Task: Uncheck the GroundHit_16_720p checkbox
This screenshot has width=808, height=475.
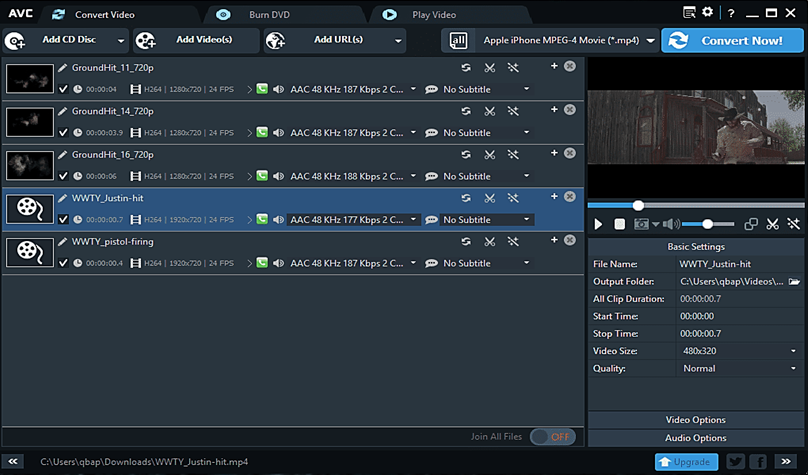Action: tap(63, 176)
